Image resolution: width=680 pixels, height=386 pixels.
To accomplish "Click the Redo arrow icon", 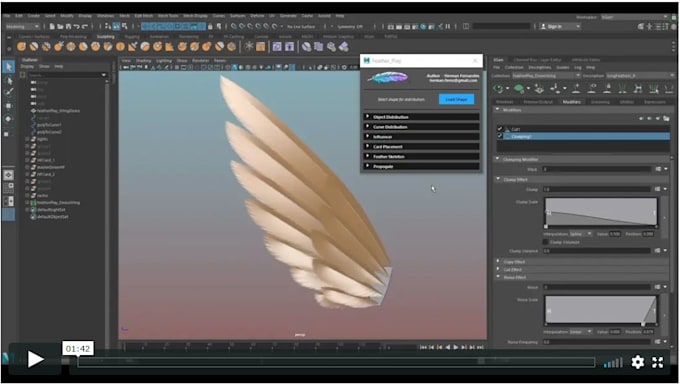I will 85,26.
